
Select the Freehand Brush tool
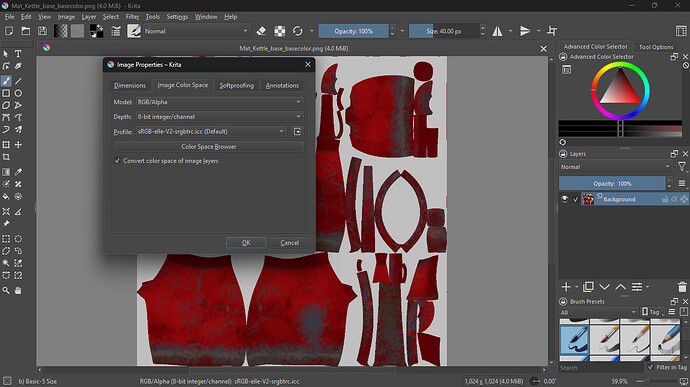tap(6, 81)
